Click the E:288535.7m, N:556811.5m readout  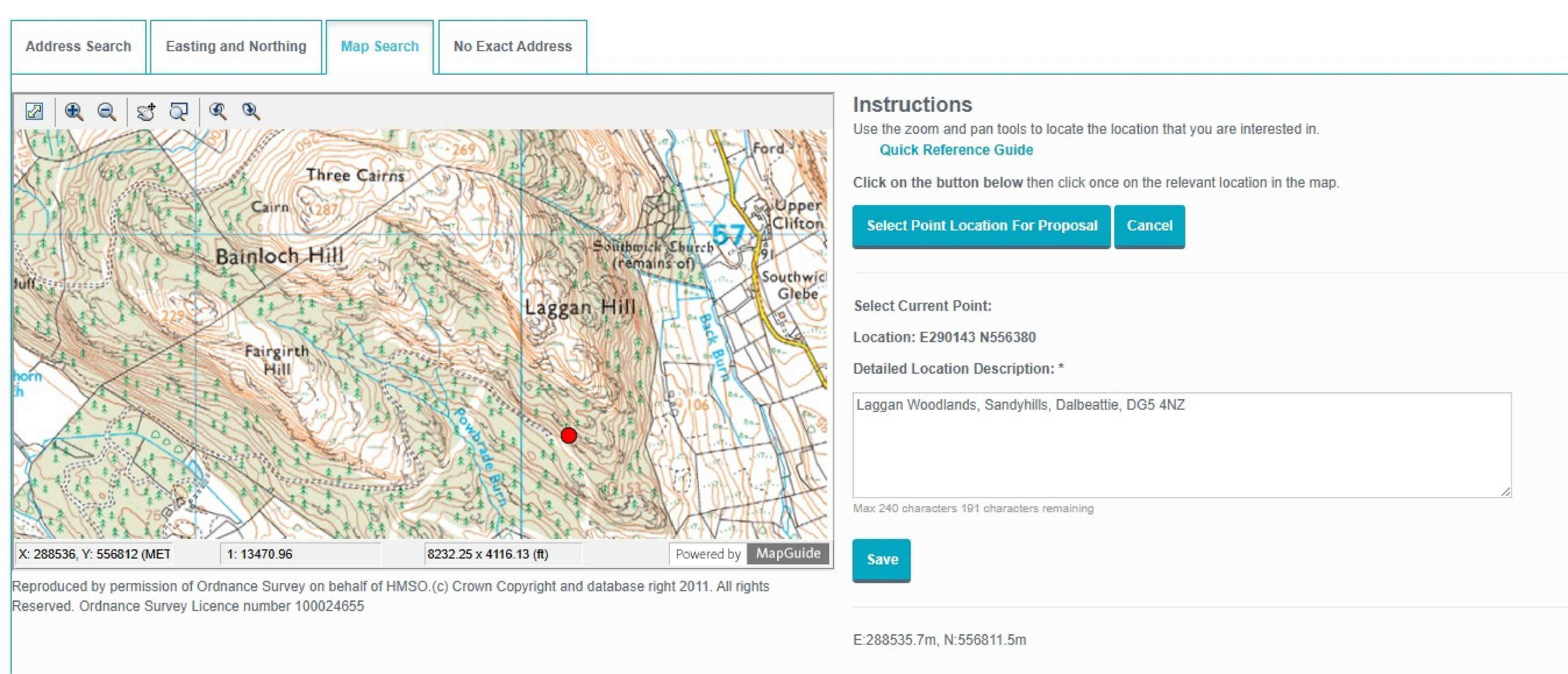[939, 640]
